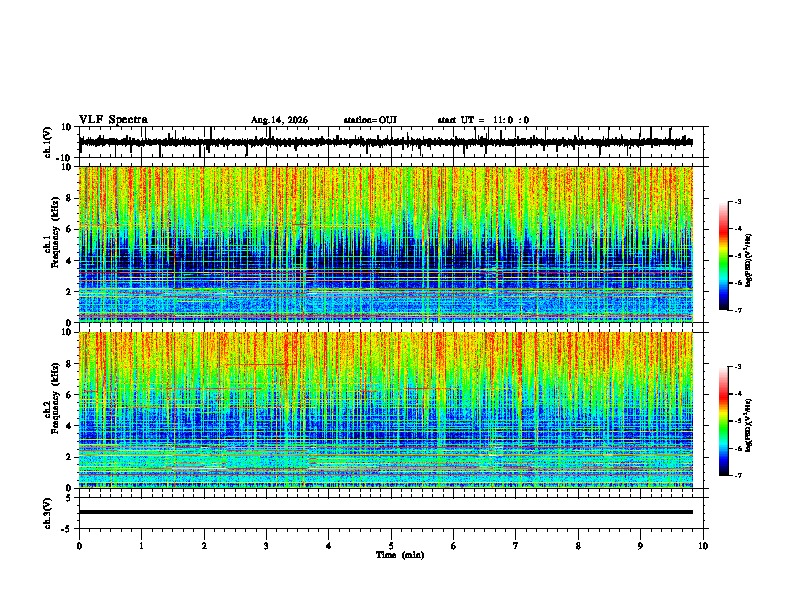The height and width of the screenshot is (612, 792).
Task: Click the "8" tick on ch.2 frequency axis
Action: 69,364
